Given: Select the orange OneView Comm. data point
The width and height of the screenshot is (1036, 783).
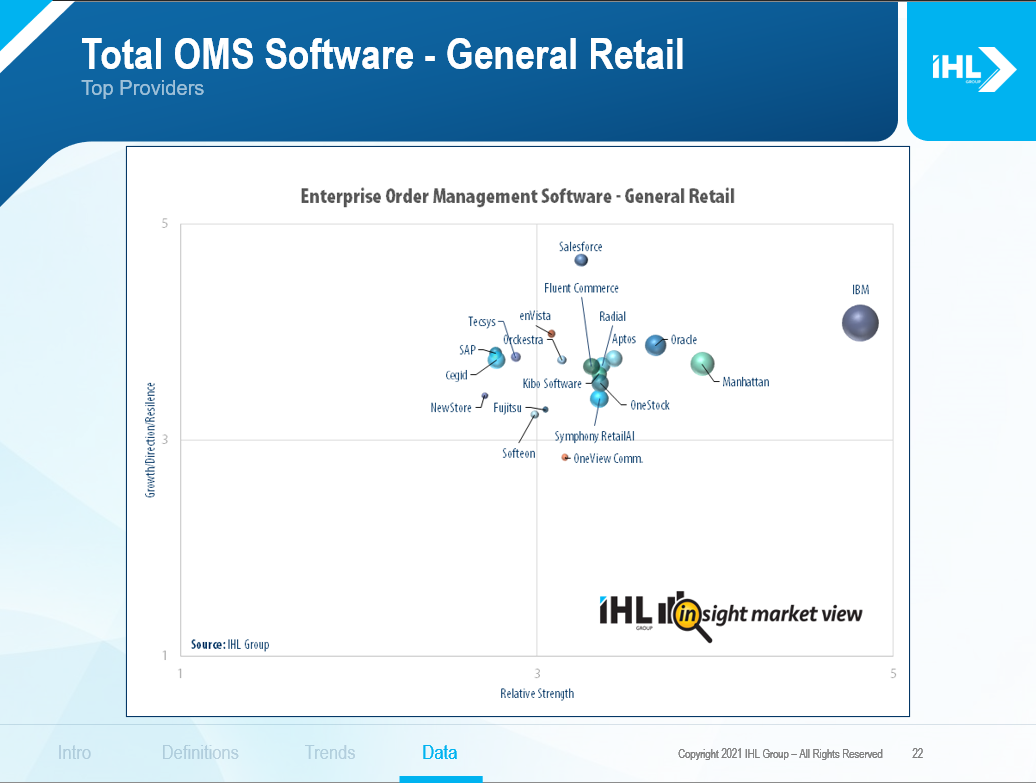Looking at the screenshot, I should pyautogui.click(x=565, y=457).
